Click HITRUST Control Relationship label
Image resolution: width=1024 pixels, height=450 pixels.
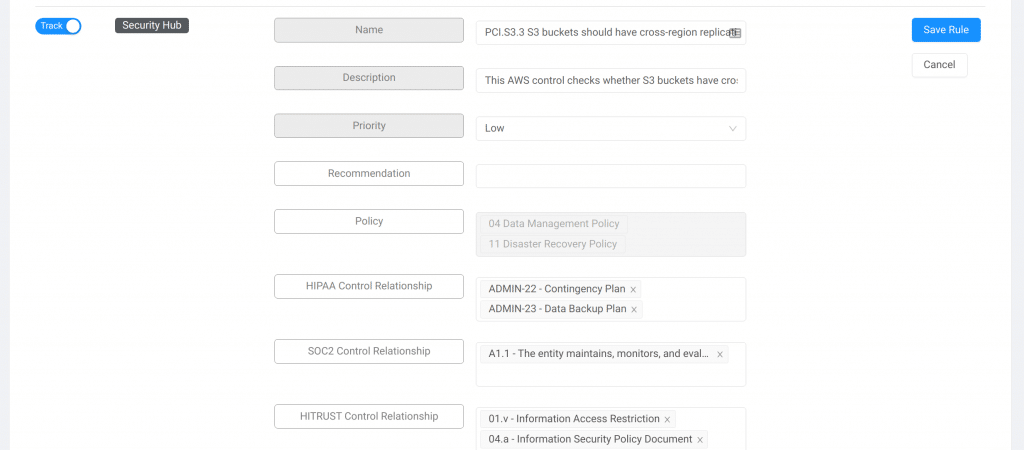[x=369, y=416]
